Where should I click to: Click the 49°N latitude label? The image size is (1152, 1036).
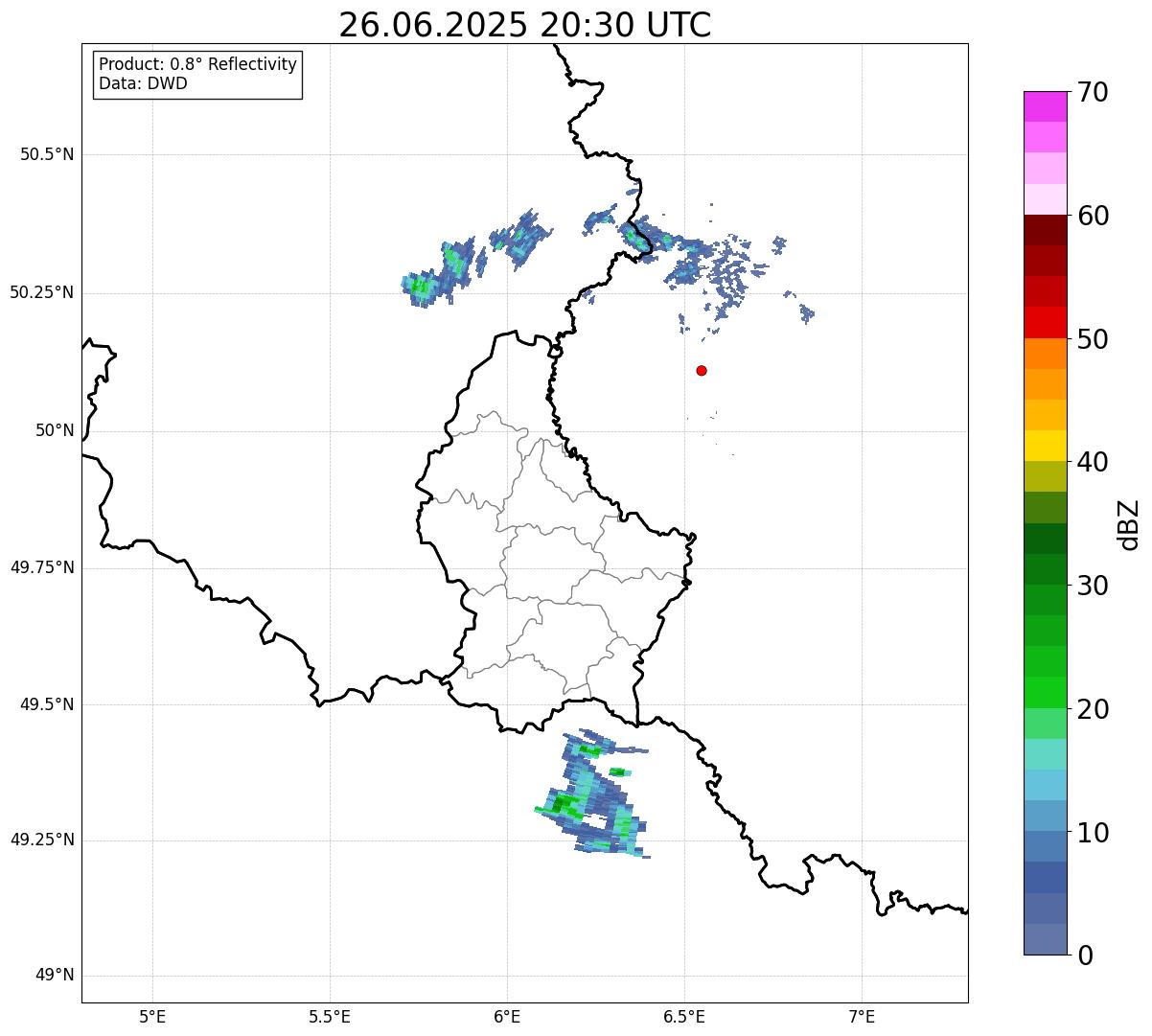click(55, 976)
